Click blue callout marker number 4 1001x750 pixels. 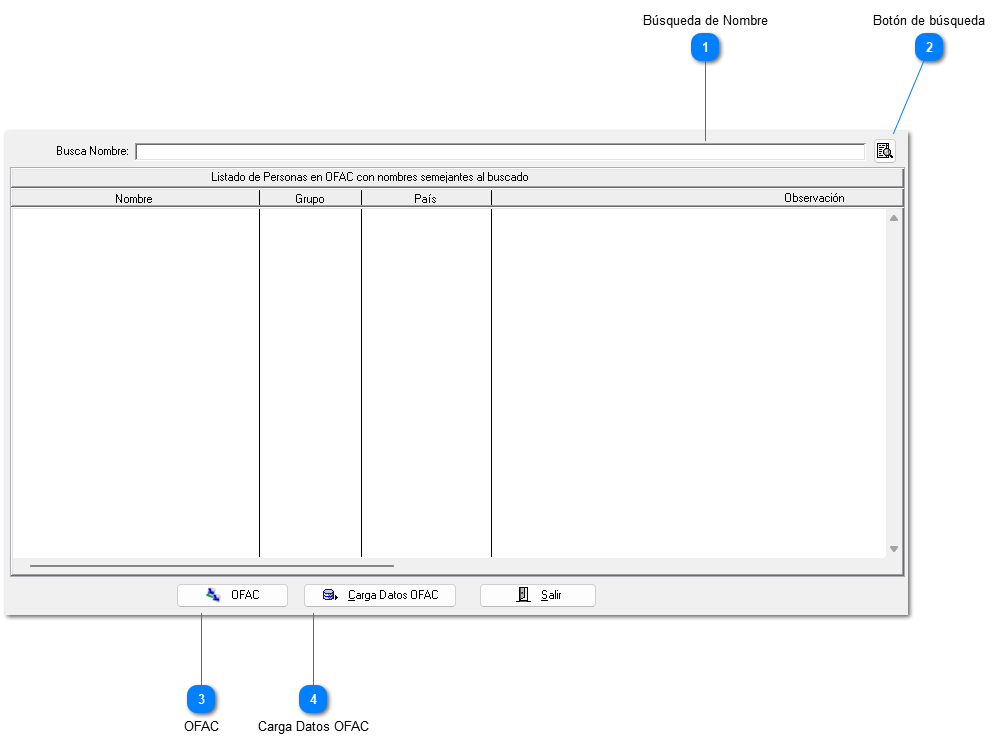pyautogui.click(x=313, y=698)
